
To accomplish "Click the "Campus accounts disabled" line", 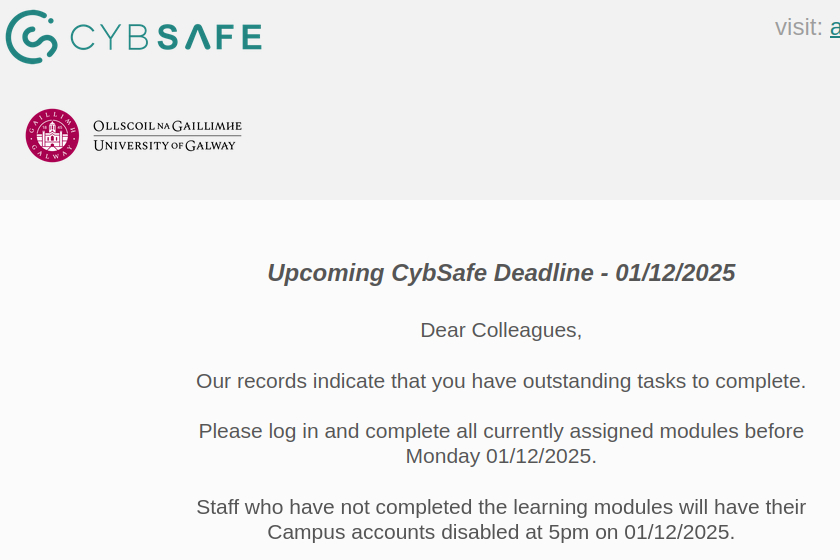I will pos(500,532).
